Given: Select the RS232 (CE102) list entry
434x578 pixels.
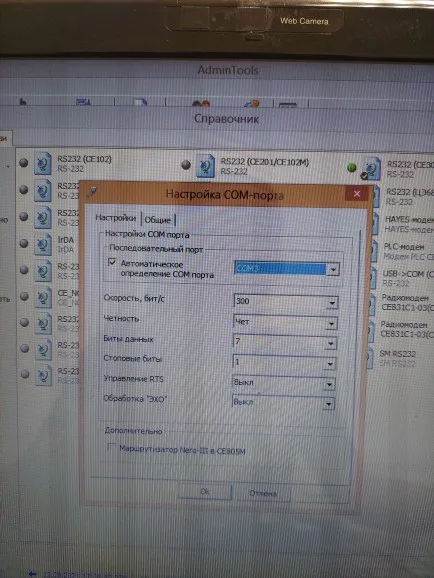Looking at the screenshot, I should coord(84,164).
